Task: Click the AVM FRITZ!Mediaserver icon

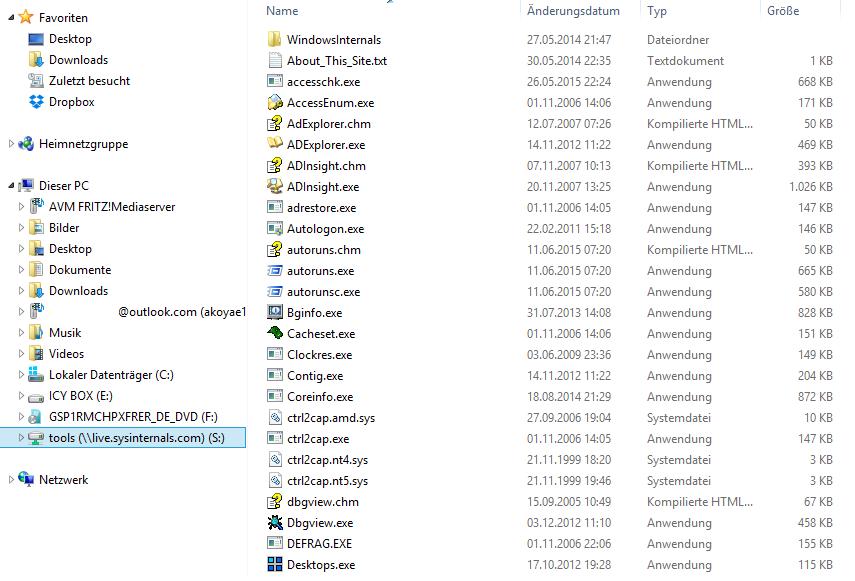Action: click(36, 206)
